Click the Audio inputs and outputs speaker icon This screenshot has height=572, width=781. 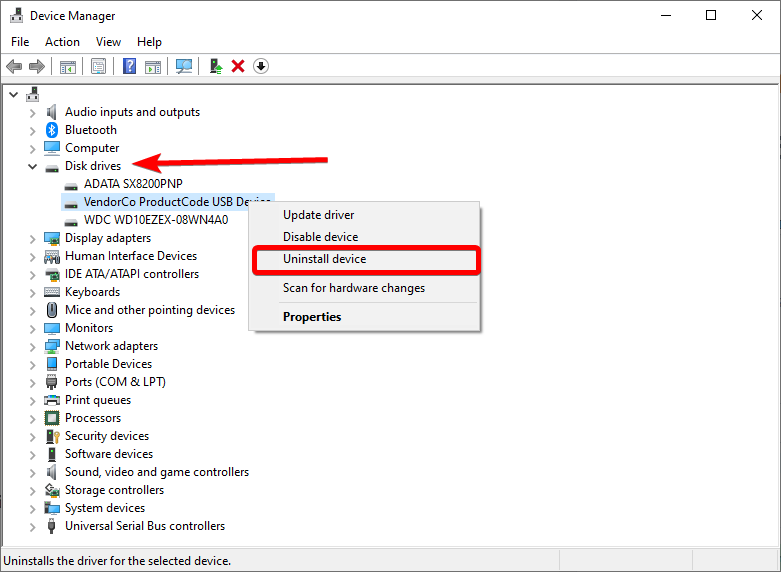[x=52, y=112]
